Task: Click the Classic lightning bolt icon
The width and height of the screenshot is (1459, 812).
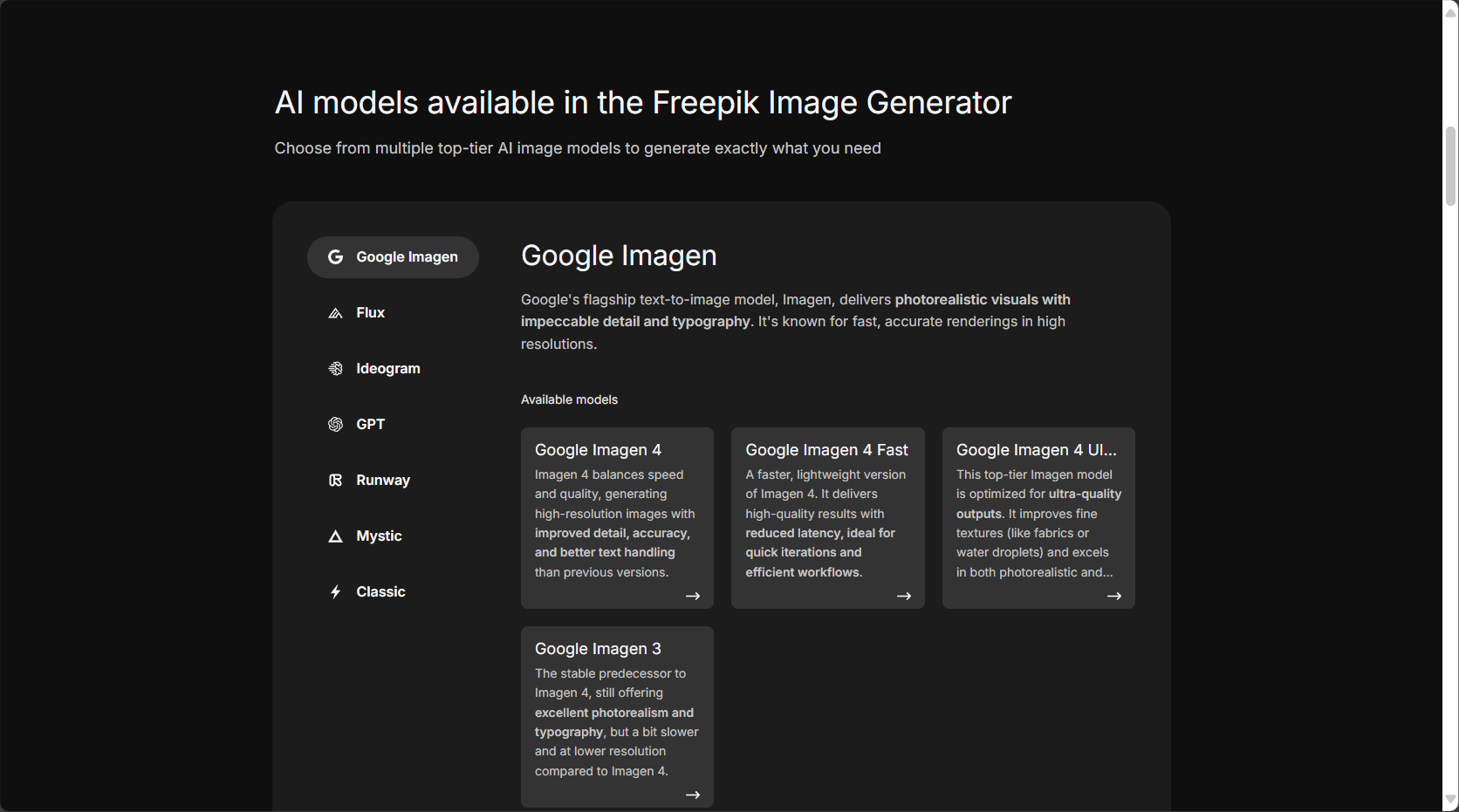Action: tap(335, 592)
